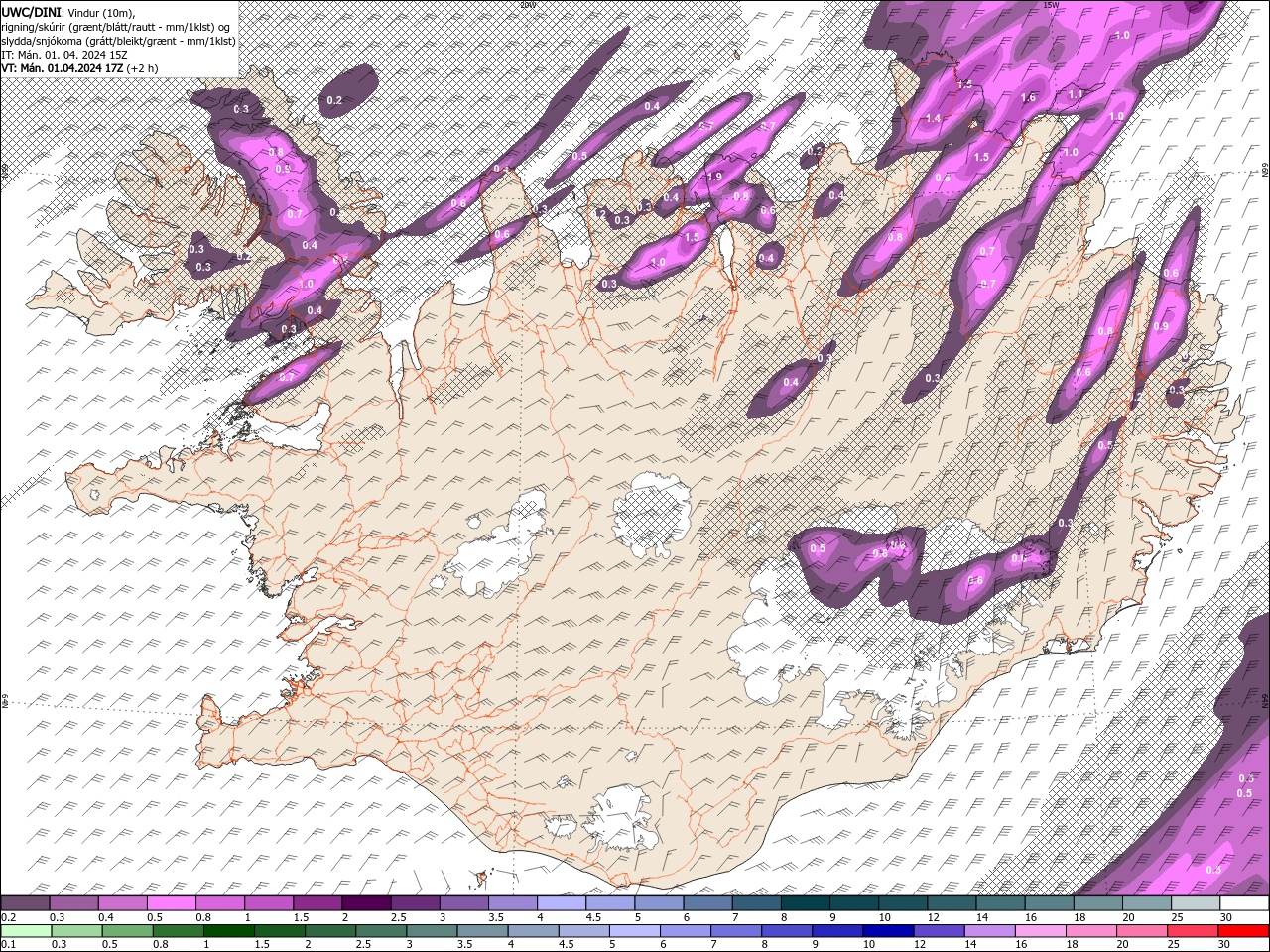Image resolution: width=1270 pixels, height=952 pixels.
Task: Select the light pink 16 swatch in the lower rain legend
Action: 1041,930
